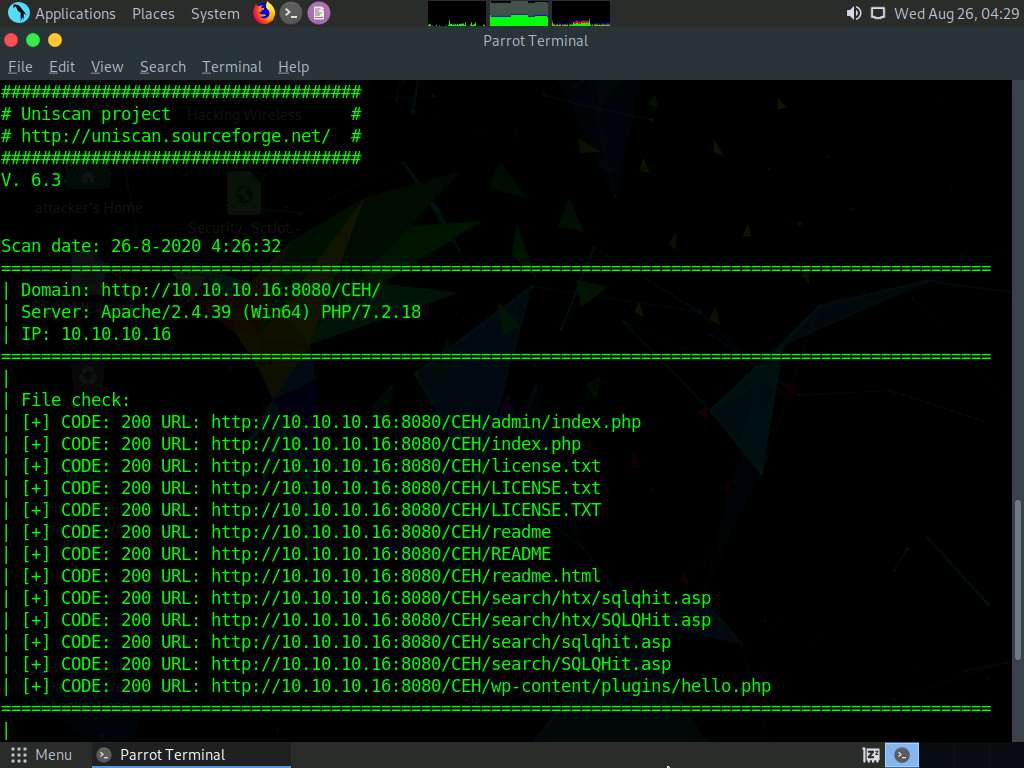Select the Parrot Terminal taskbar button
The width and height of the screenshot is (1024, 768).
(189, 755)
